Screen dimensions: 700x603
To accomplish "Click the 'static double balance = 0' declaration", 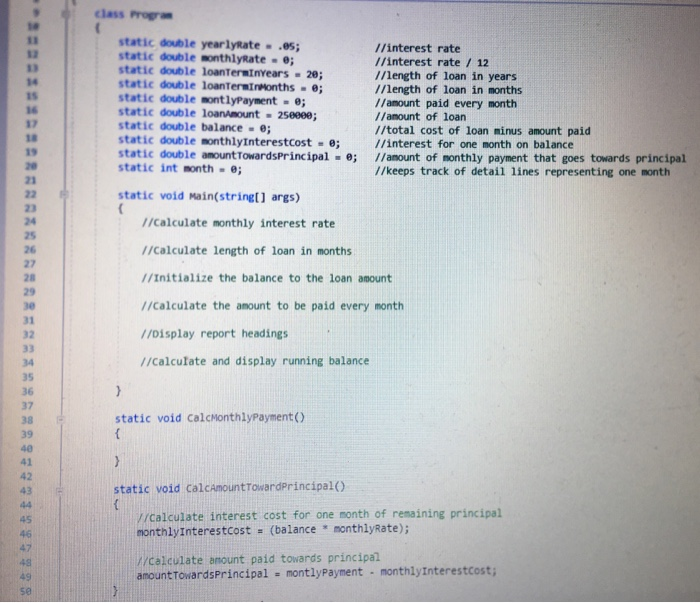I will (194, 128).
